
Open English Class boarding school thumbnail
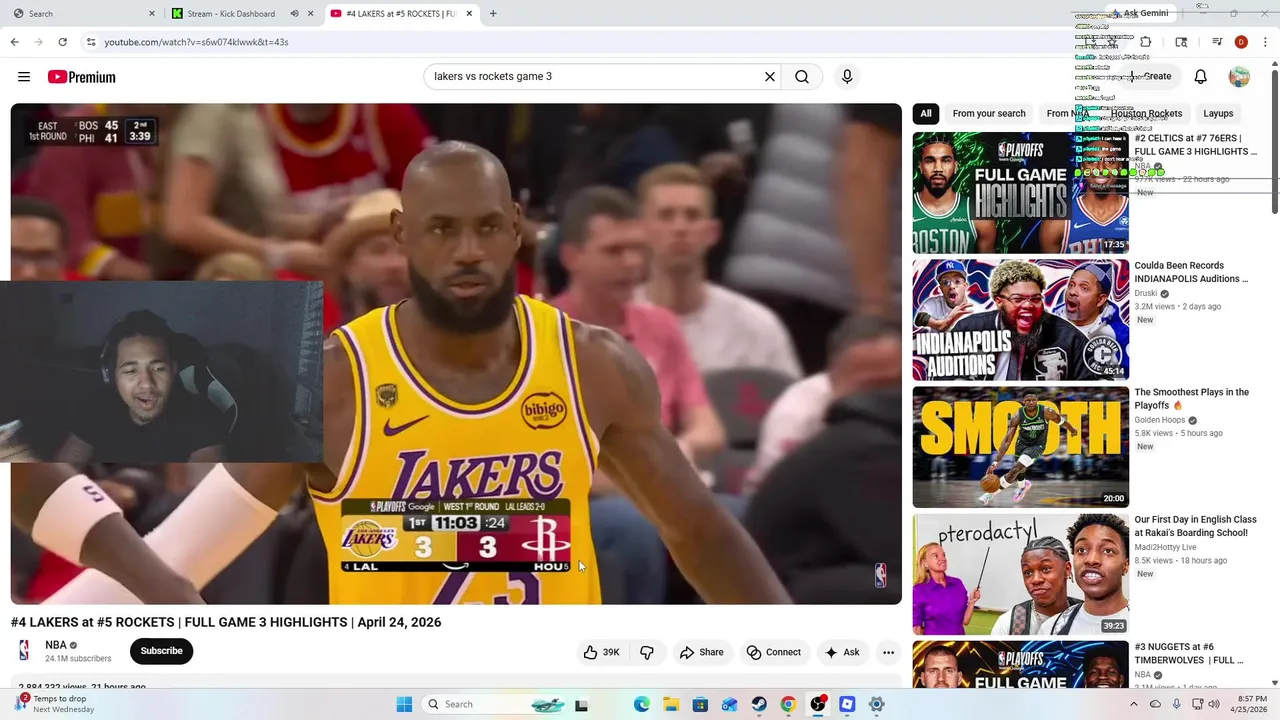pos(1020,574)
